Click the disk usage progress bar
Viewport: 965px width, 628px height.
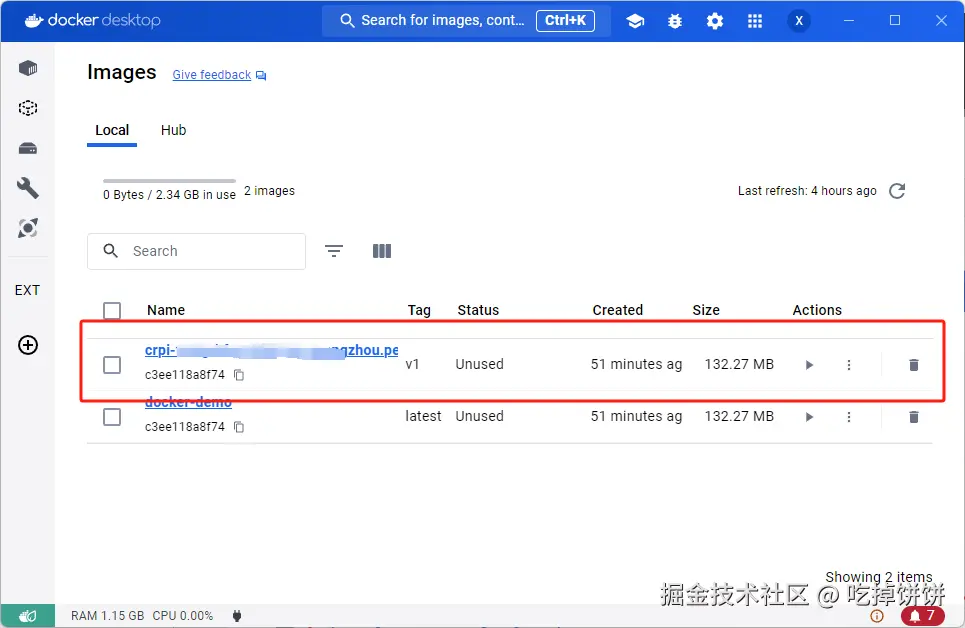click(169, 181)
